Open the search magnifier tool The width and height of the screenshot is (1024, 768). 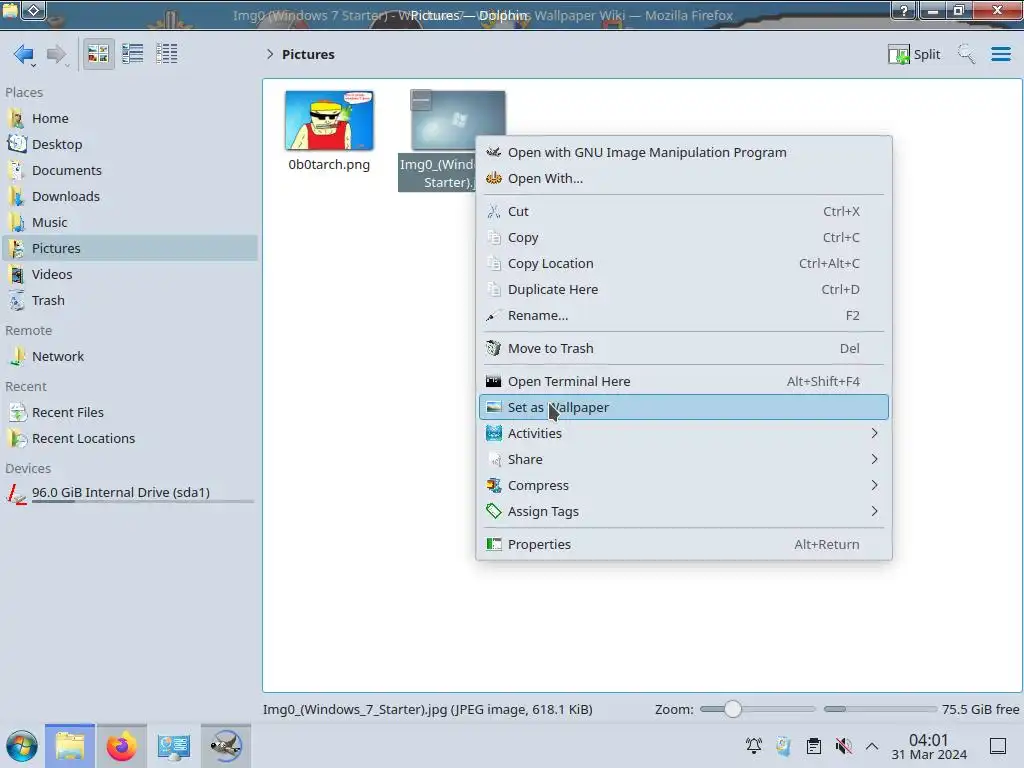(x=966, y=54)
